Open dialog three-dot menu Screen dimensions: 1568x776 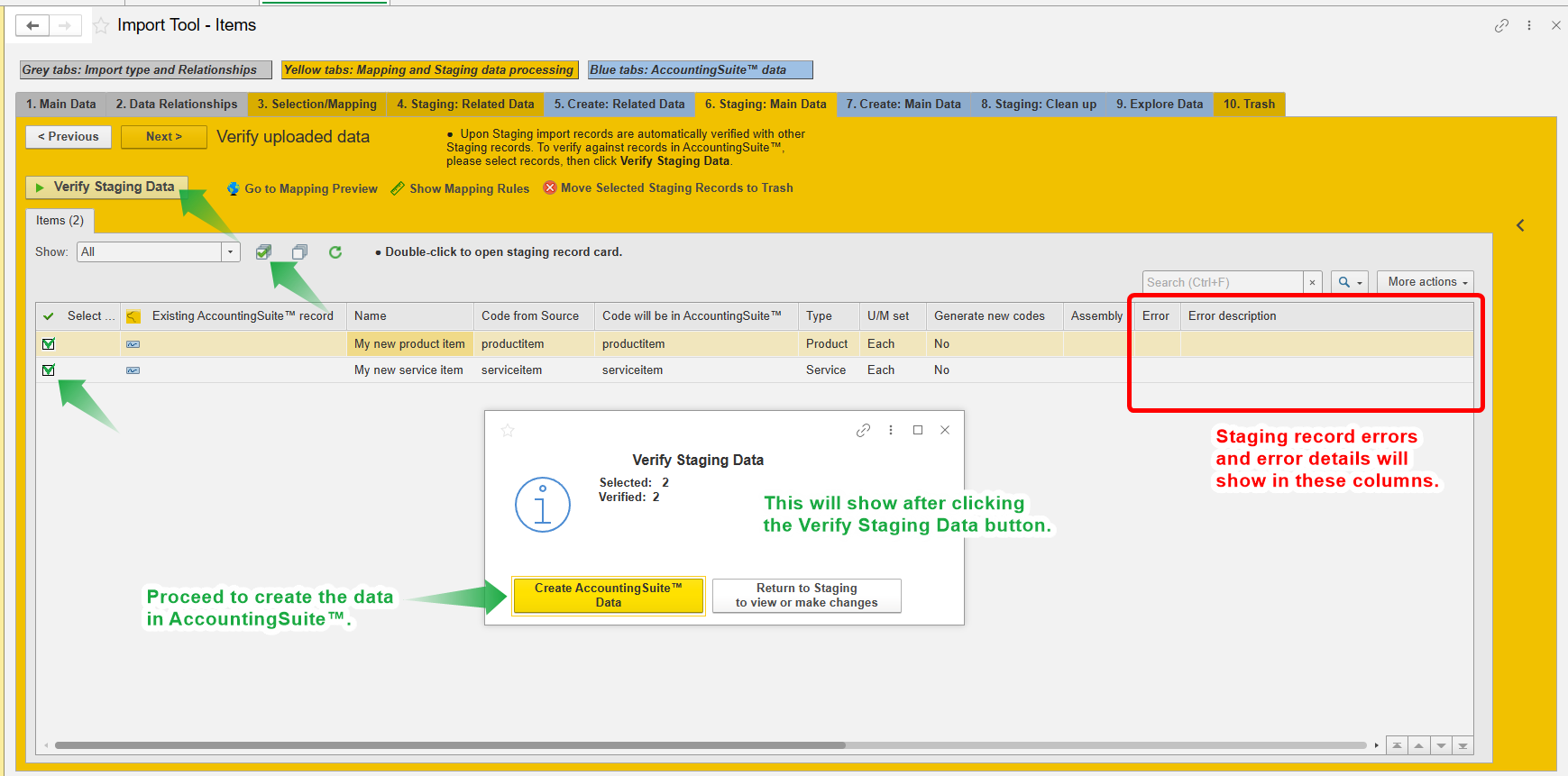tap(891, 430)
